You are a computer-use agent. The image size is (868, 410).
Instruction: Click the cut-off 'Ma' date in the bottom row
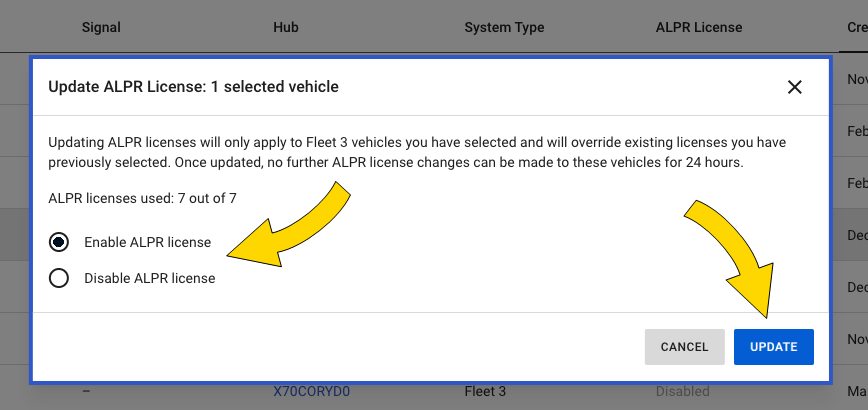857,391
